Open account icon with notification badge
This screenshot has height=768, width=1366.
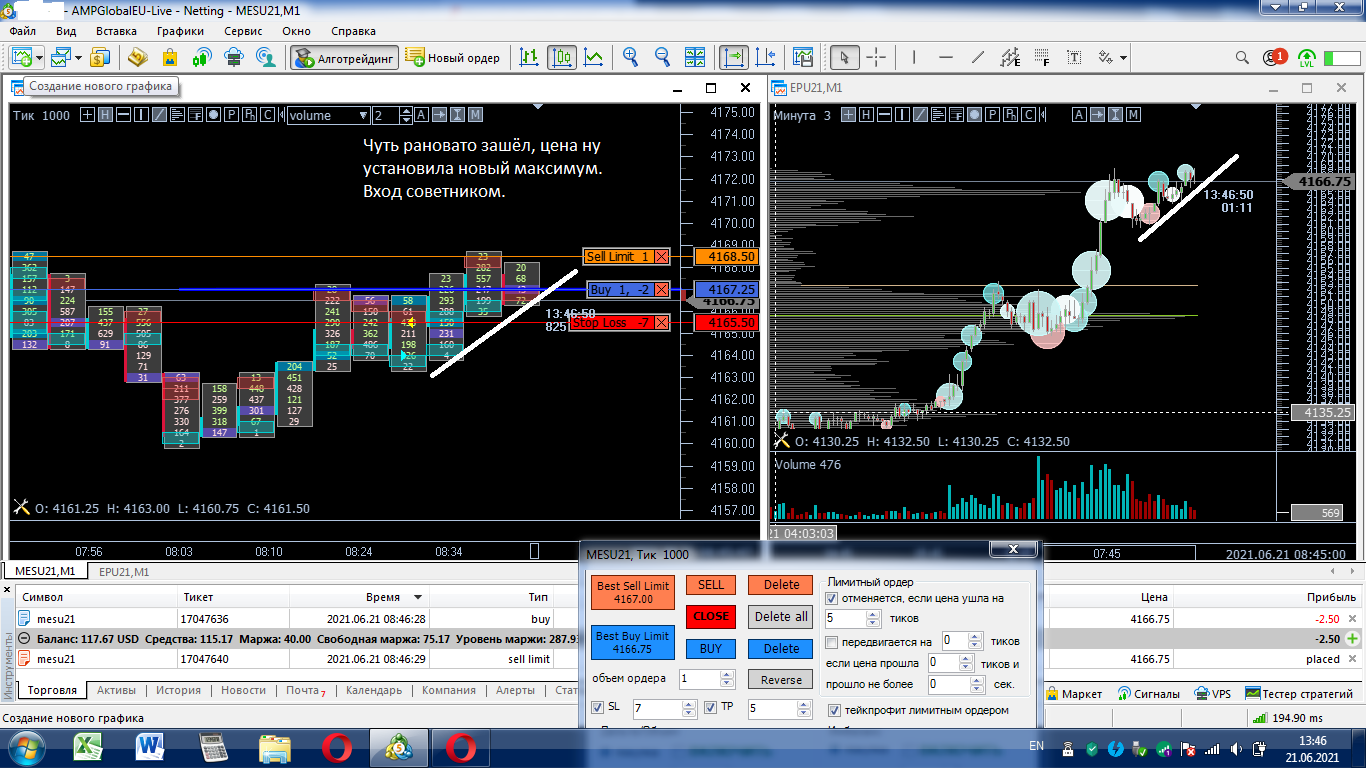(x=1275, y=57)
